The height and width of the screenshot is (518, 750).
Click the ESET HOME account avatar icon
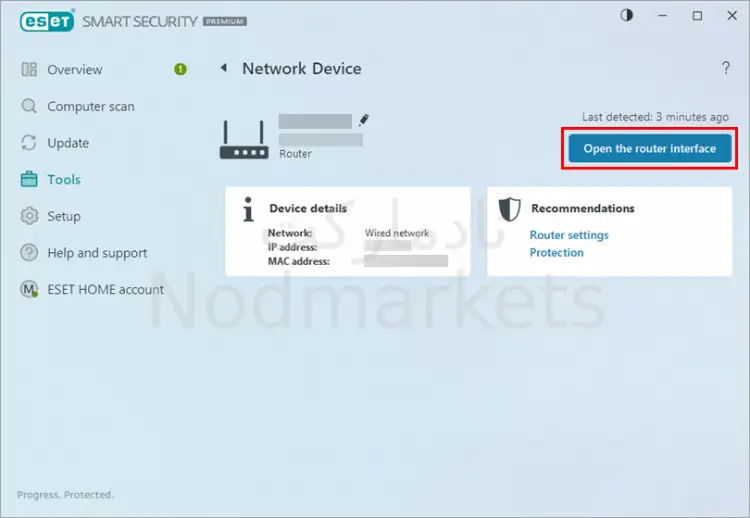(29, 289)
